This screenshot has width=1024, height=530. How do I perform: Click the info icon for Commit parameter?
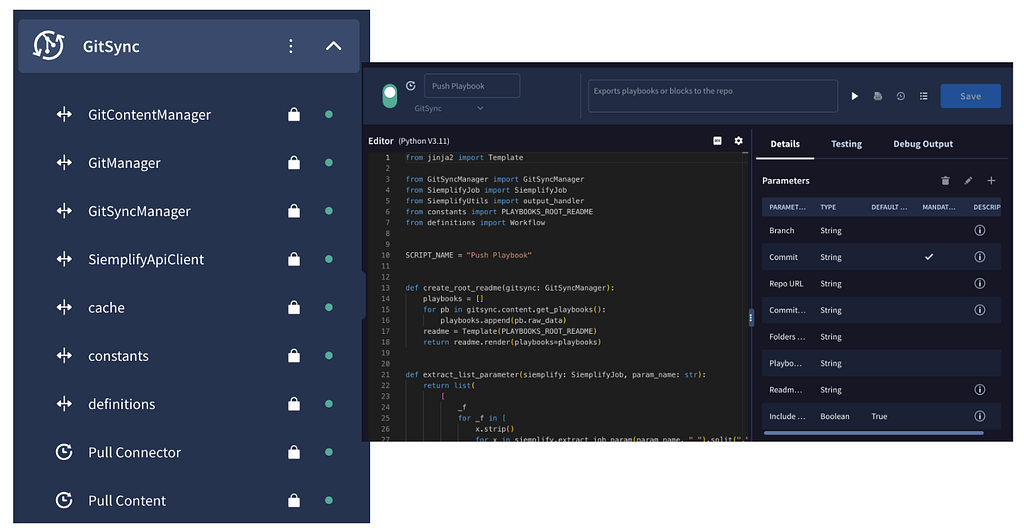pos(980,257)
